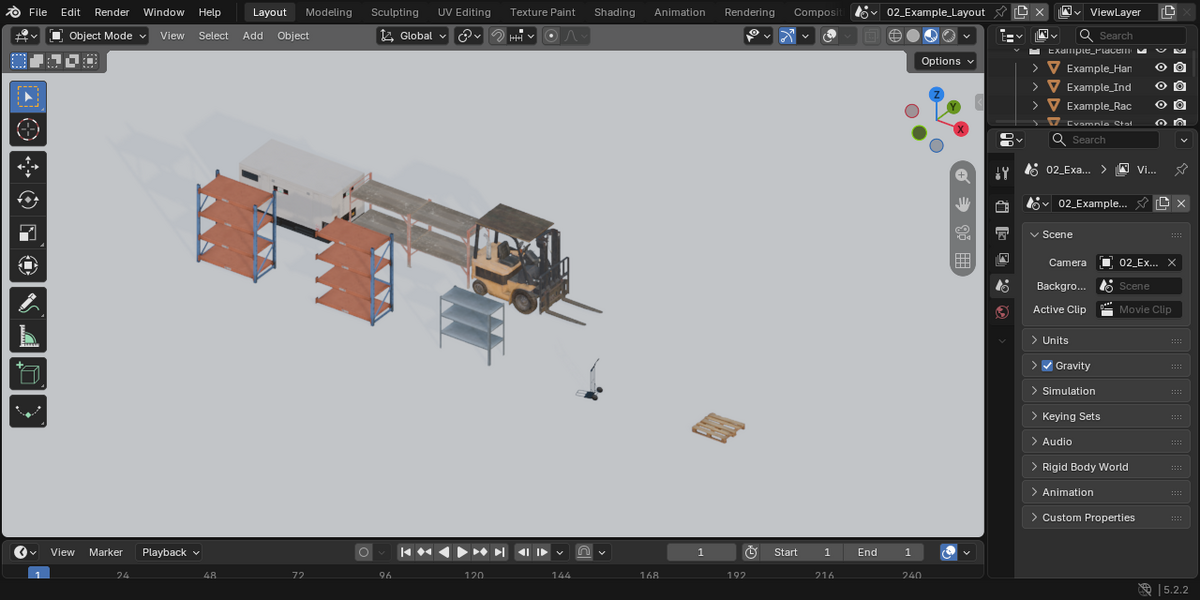Jump to the last frame

point(500,552)
